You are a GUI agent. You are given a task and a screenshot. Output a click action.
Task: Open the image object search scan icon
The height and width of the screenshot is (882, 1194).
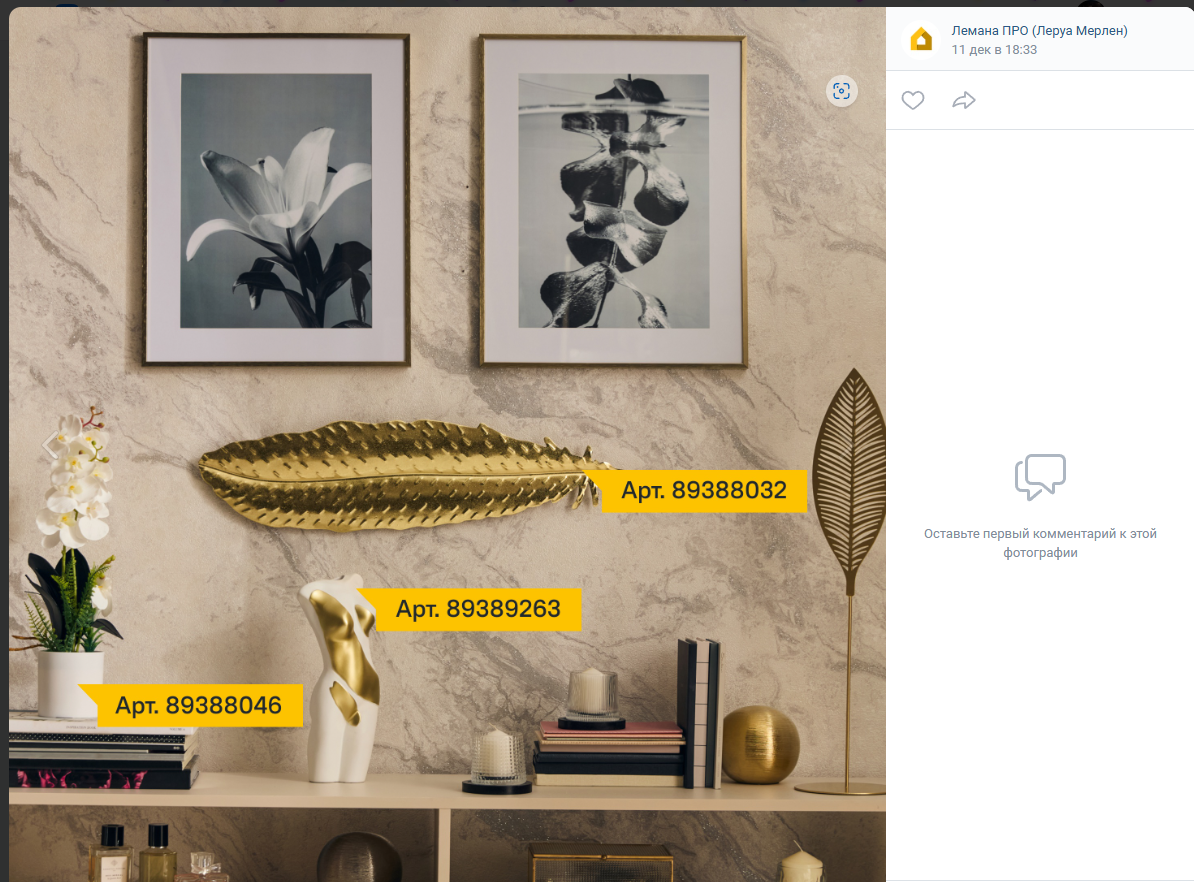(841, 91)
